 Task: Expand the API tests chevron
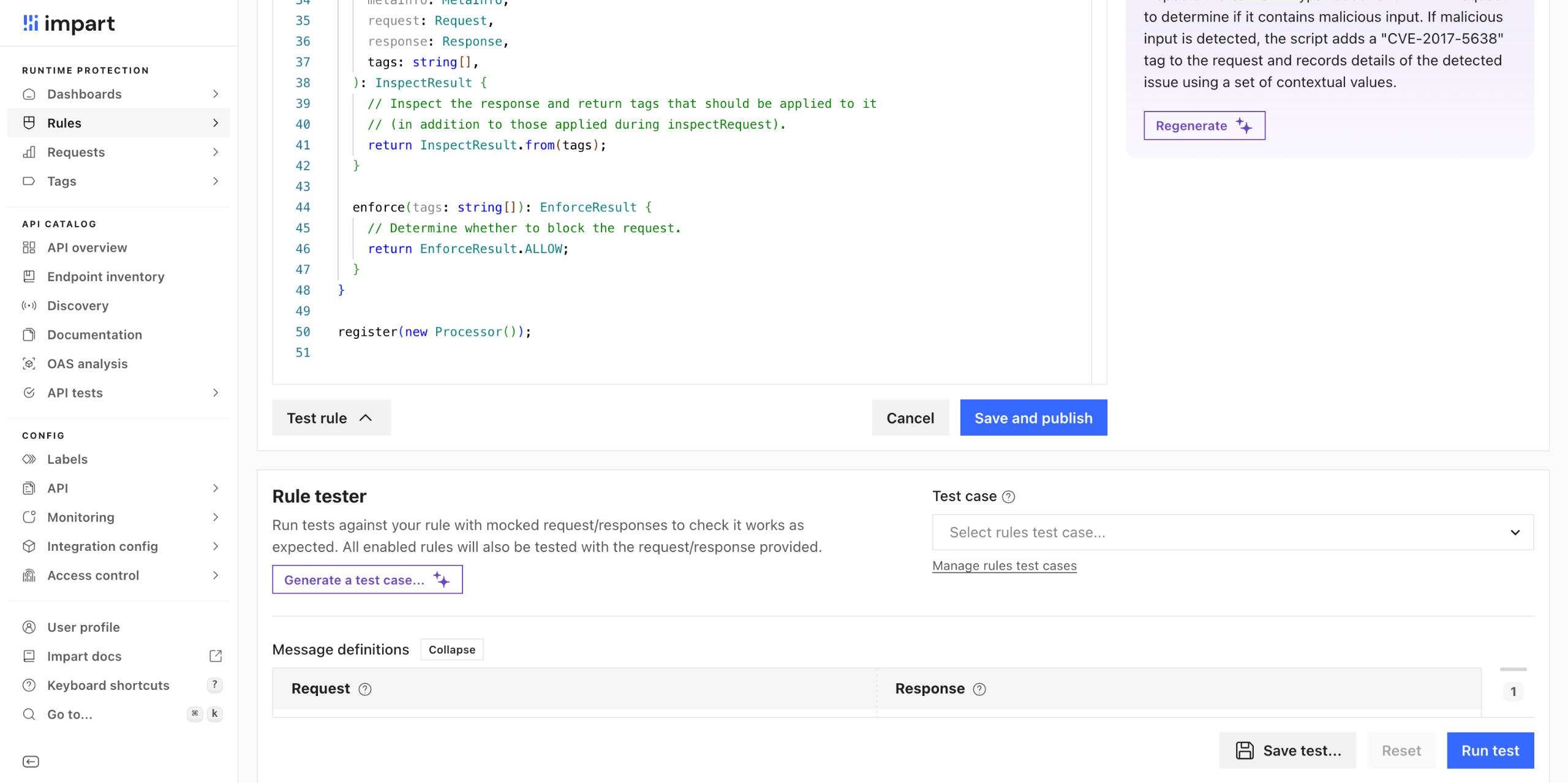[216, 393]
